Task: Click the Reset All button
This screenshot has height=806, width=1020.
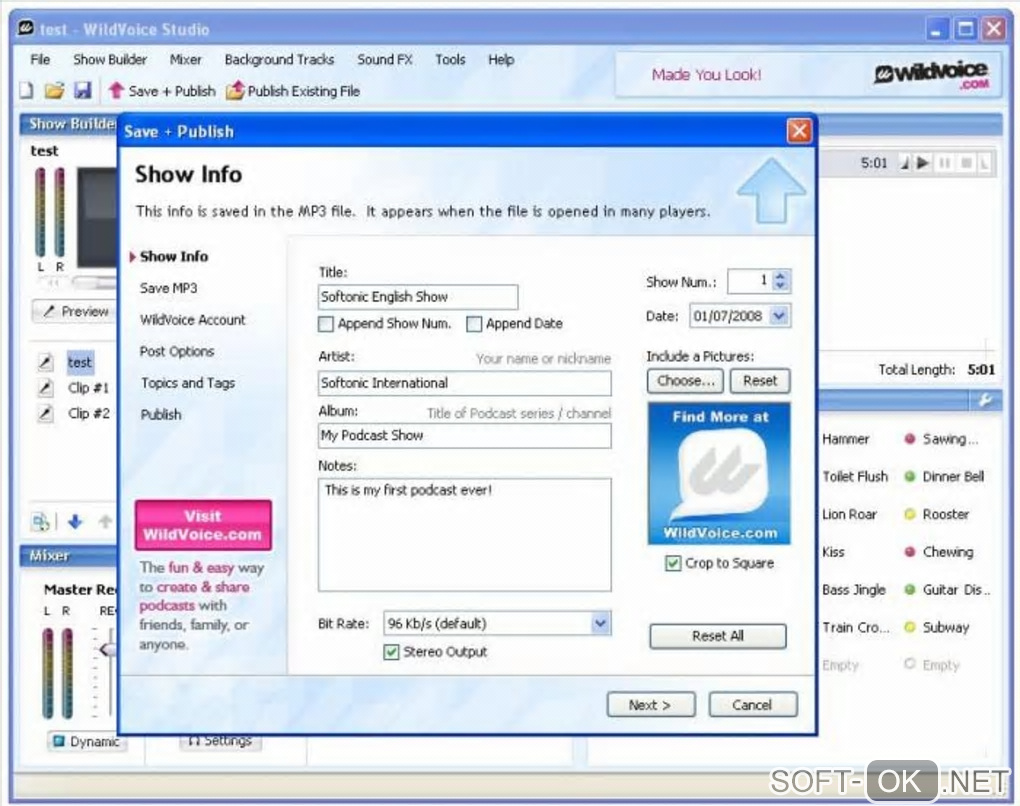Action: tap(718, 636)
